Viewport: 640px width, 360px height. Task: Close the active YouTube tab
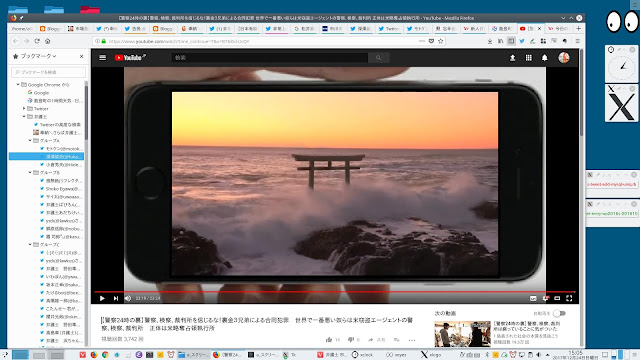pyautogui.click(x=539, y=29)
